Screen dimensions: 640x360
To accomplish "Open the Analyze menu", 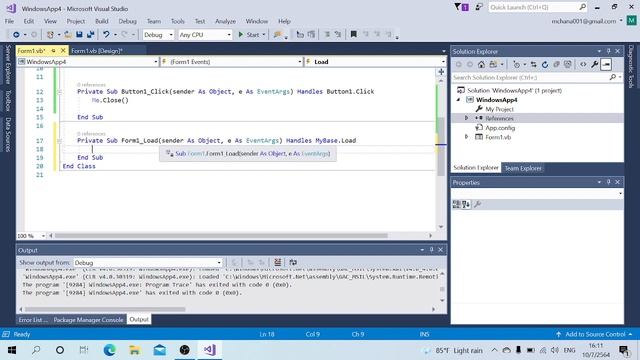I will pyautogui.click(x=225, y=21).
